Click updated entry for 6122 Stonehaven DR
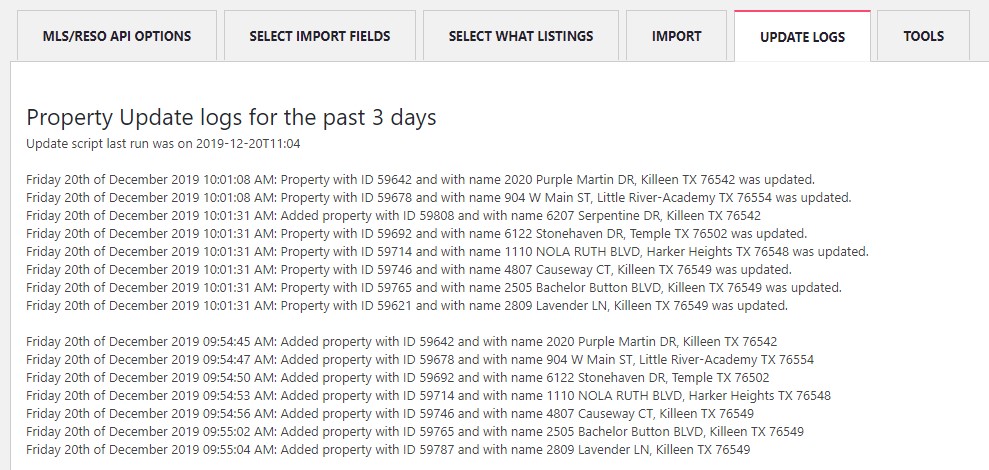989x470 pixels. click(416, 233)
